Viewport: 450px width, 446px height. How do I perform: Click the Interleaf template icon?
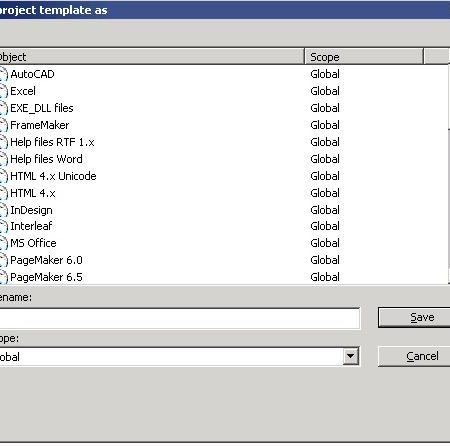(x=3, y=226)
